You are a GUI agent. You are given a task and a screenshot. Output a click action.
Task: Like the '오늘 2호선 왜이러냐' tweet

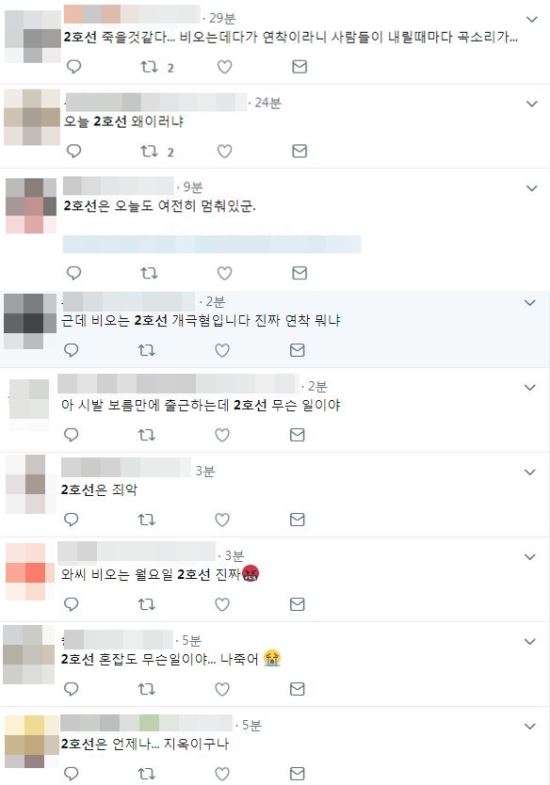coord(225,151)
